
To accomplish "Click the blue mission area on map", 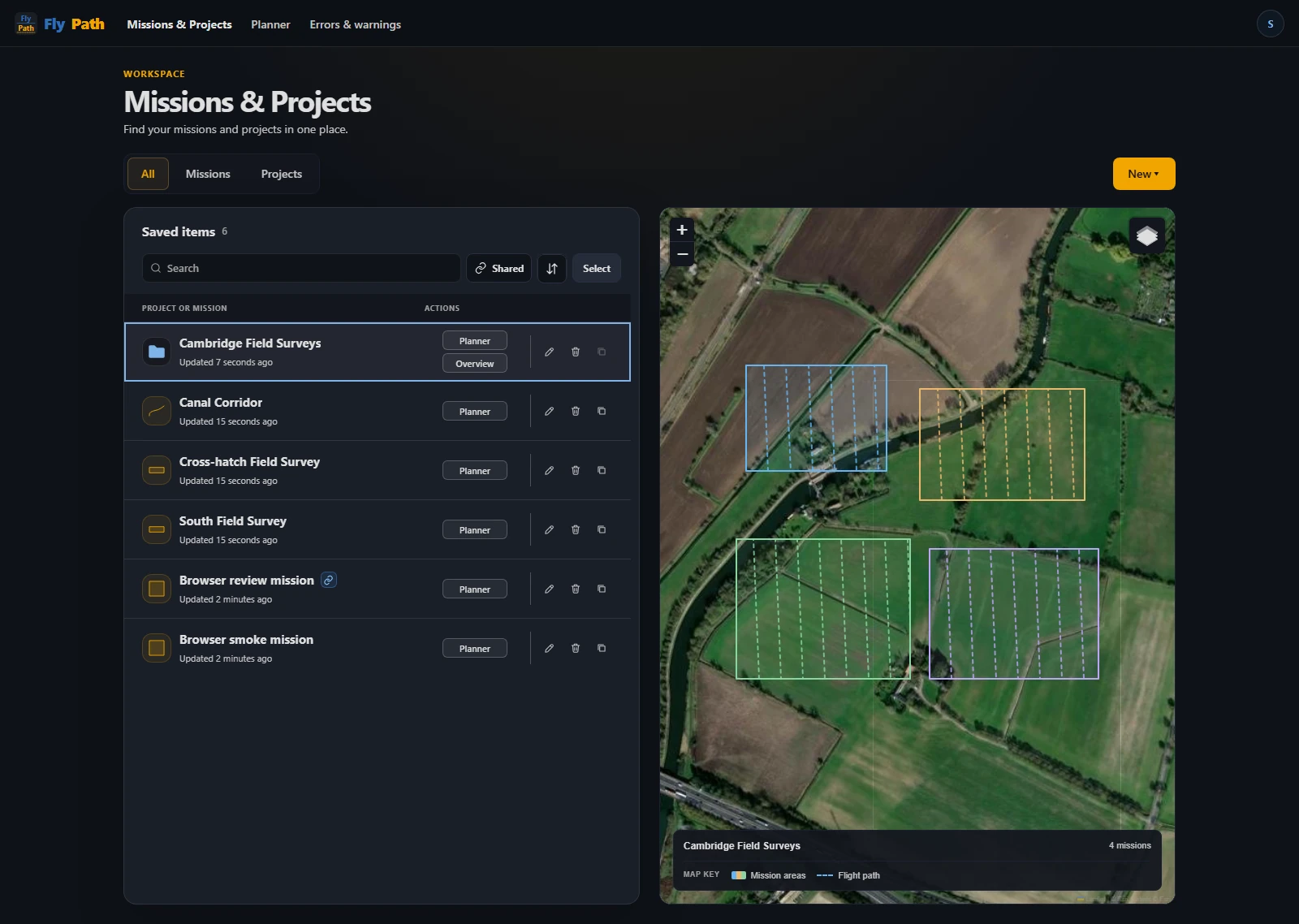I will pyautogui.click(x=816, y=418).
